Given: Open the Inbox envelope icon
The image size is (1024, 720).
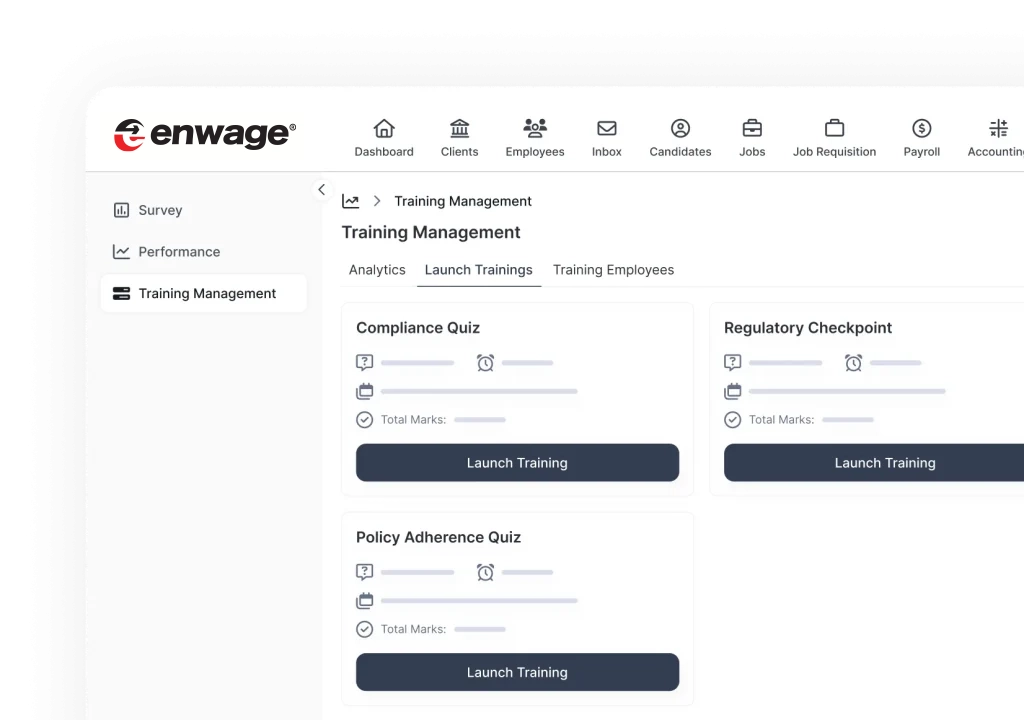Looking at the screenshot, I should (606, 129).
